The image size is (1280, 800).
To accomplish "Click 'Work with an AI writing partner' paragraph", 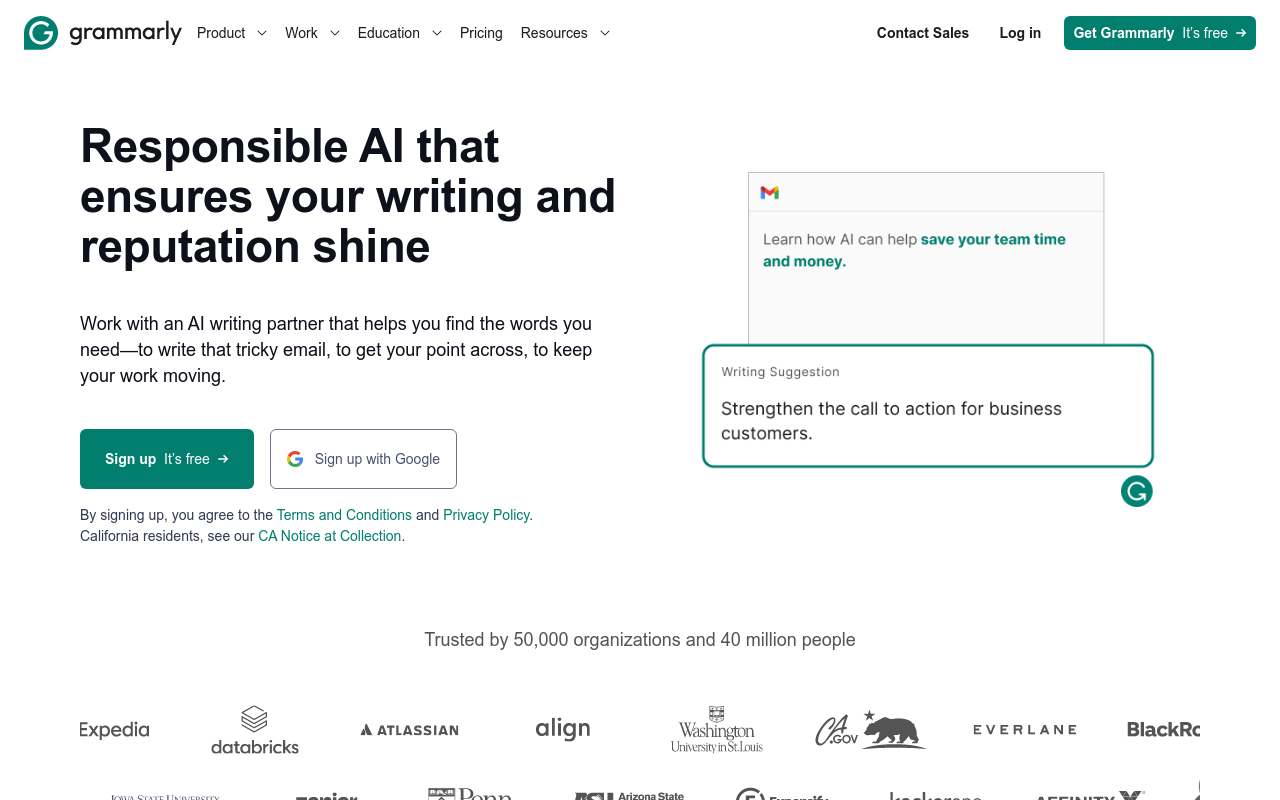I will pos(336,350).
